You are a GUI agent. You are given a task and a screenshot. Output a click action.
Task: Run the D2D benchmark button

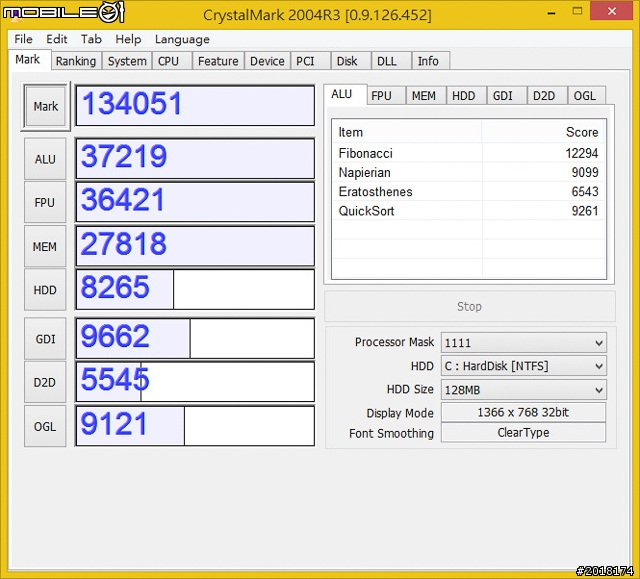point(45,382)
